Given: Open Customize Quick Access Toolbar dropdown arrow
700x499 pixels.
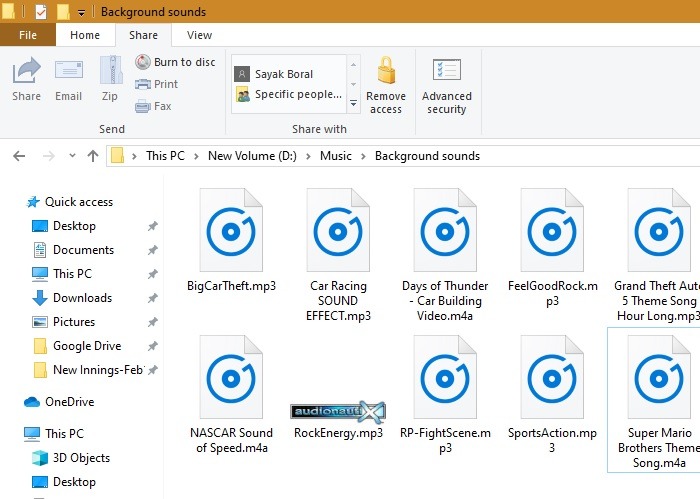Looking at the screenshot, I should (x=81, y=12).
